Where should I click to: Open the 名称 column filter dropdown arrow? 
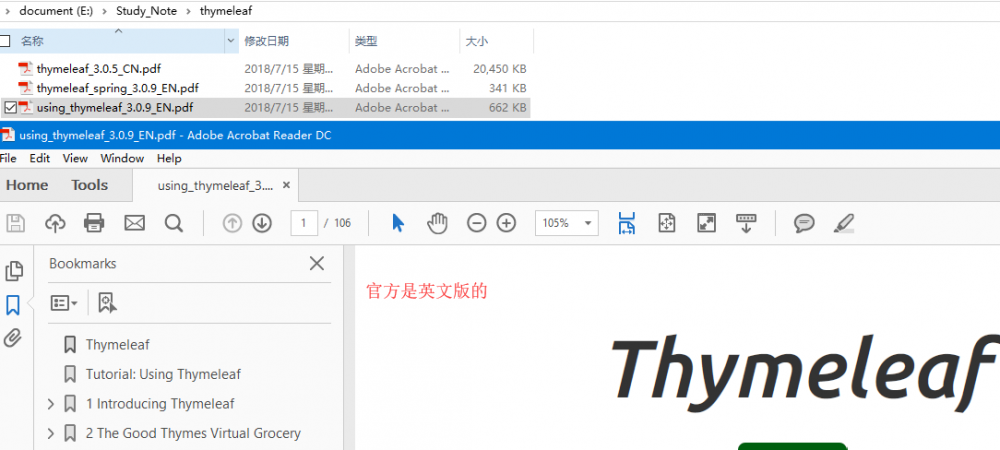click(231, 41)
